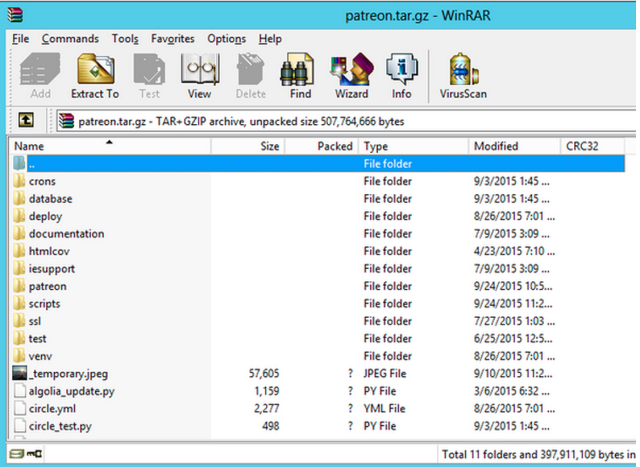Click the WinRAR title bar books icon
This screenshot has height=467, width=640.
pyautogui.click(x=15, y=15)
